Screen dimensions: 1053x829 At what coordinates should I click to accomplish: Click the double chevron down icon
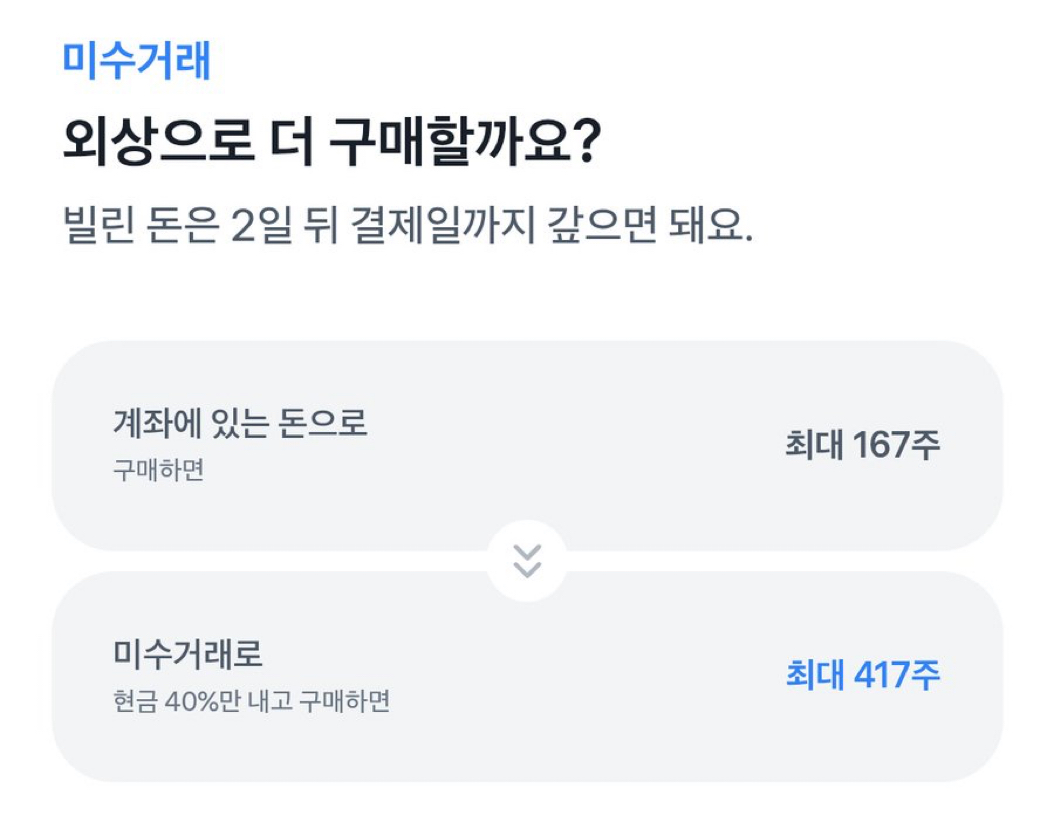[x=527, y=561]
